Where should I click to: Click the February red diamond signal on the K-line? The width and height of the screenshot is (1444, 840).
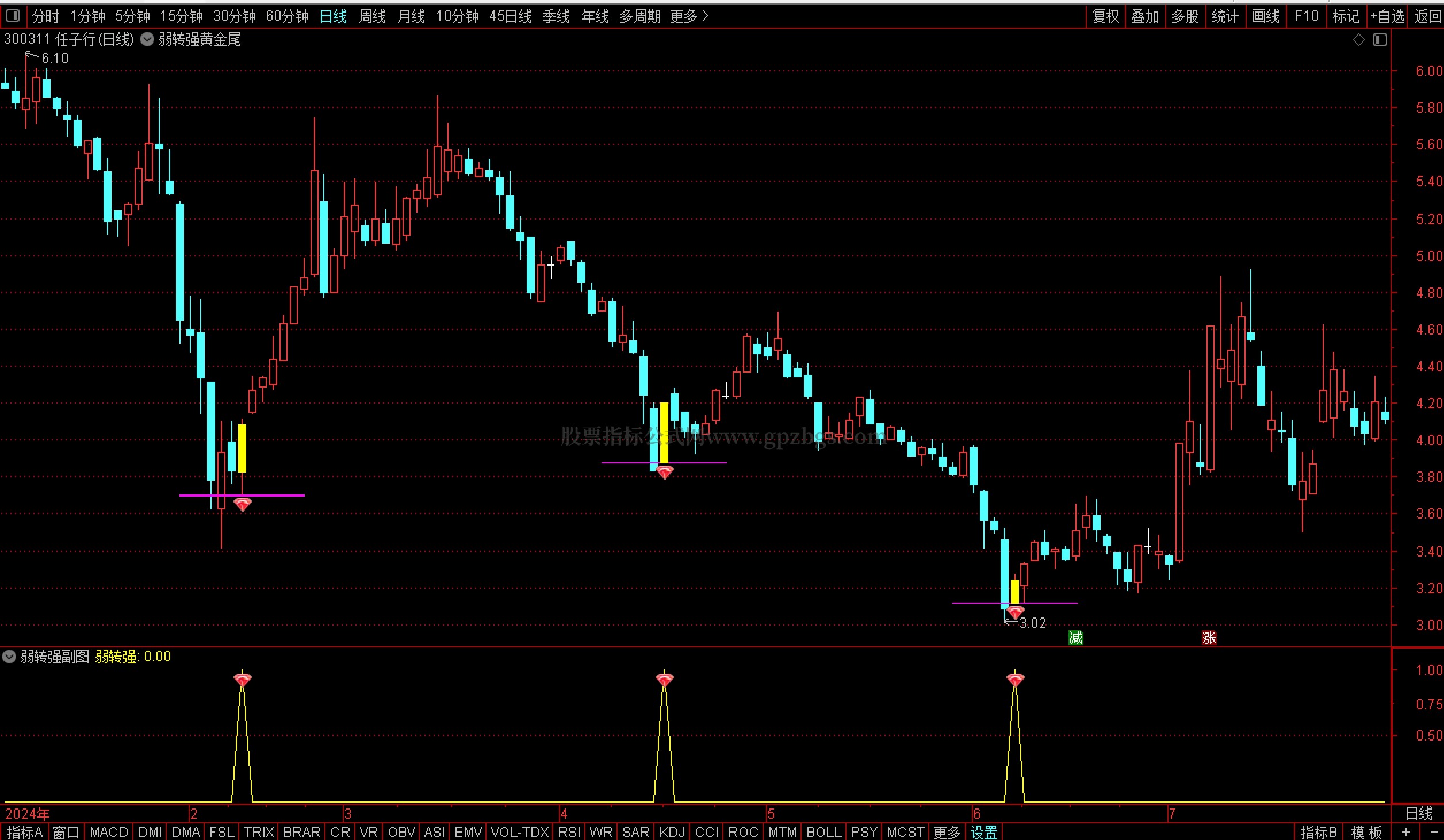tap(243, 505)
